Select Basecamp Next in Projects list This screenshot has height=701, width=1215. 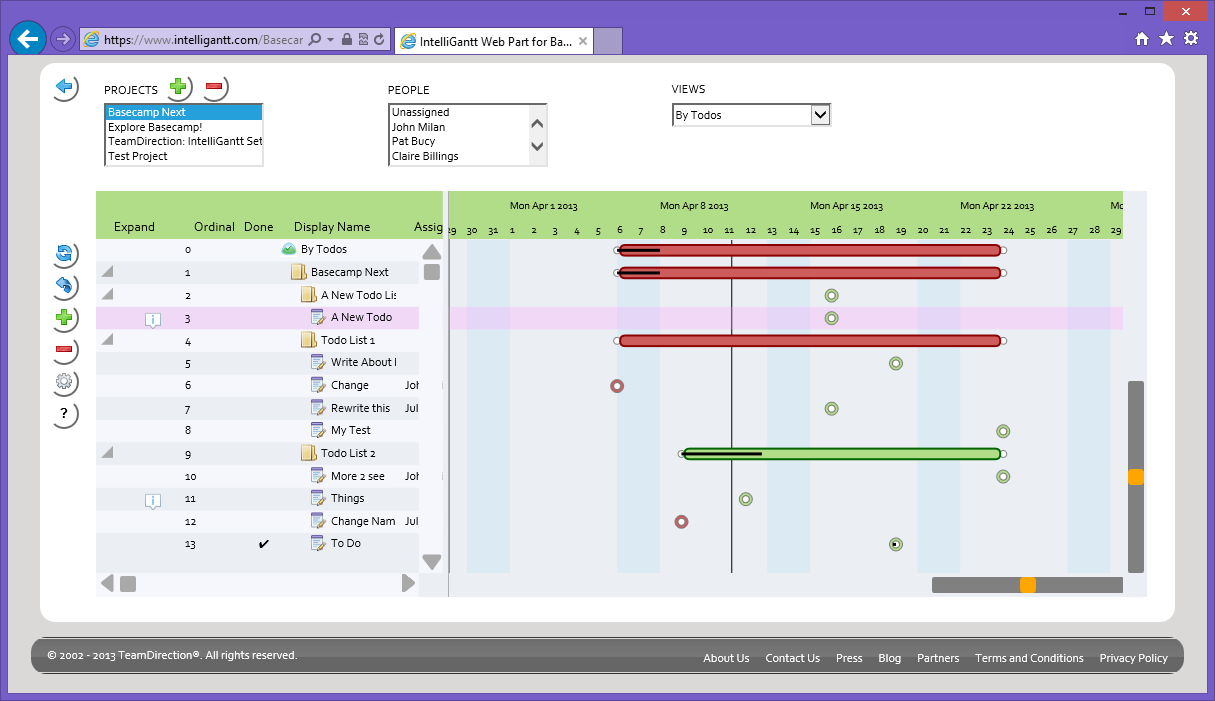[183, 112]
